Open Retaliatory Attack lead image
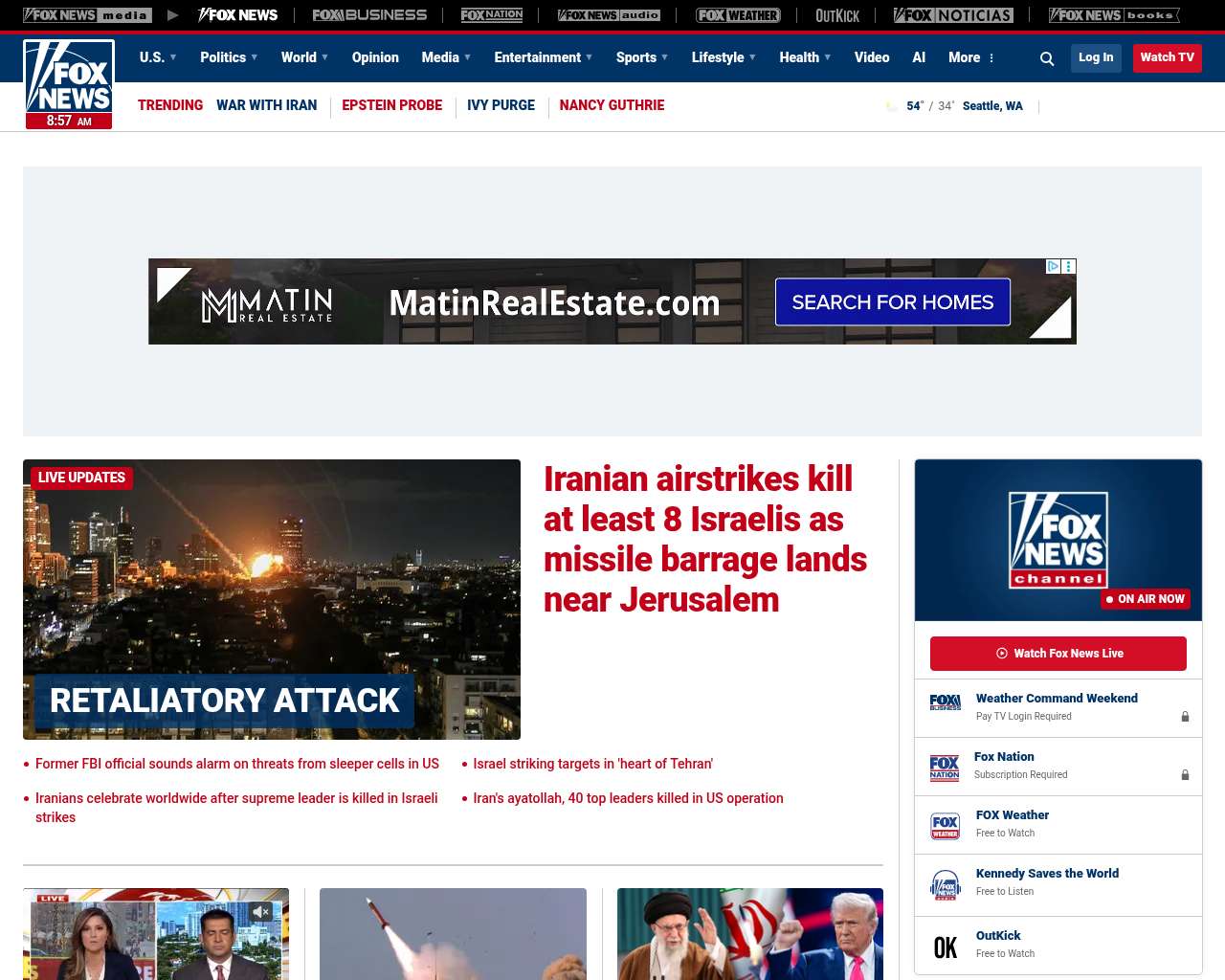This screenshot has width=1225, height=980. click(x=272, y=599)
